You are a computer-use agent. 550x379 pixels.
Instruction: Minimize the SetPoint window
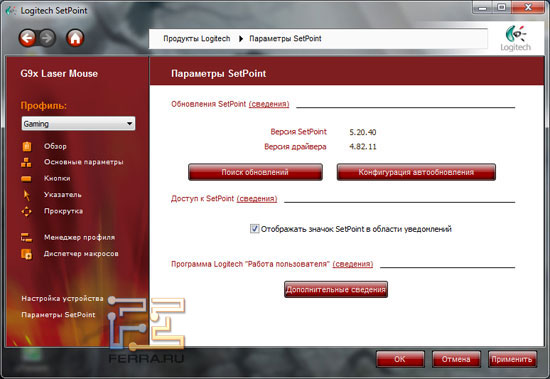click(x=483, y=7)
